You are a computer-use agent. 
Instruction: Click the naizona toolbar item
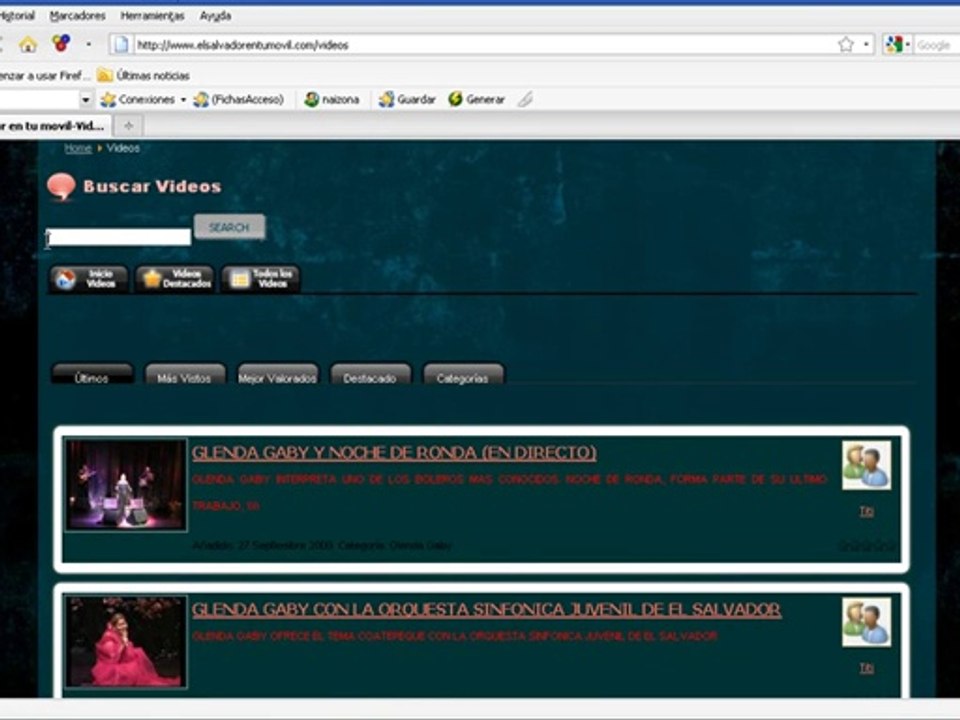click(x=332, y=99)
